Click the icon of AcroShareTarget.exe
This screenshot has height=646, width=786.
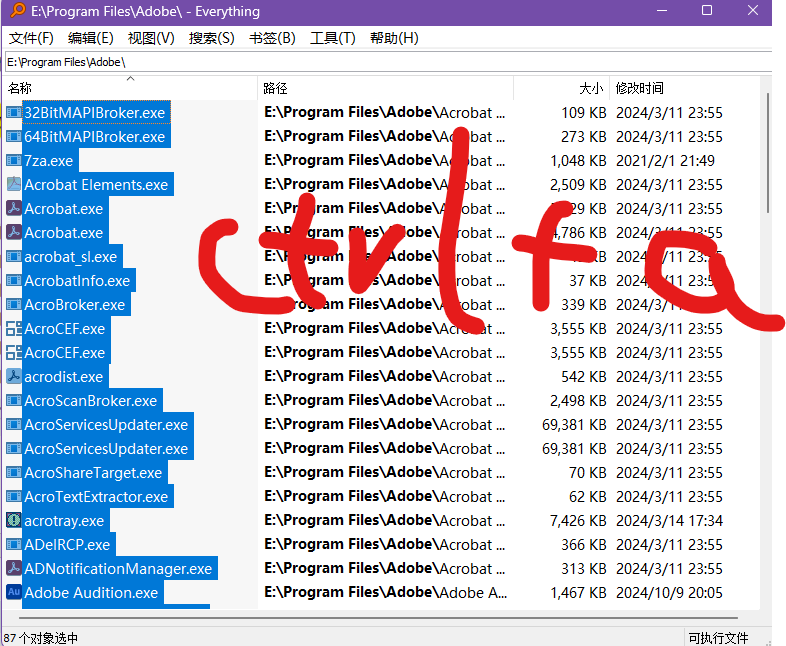point(14,473)
